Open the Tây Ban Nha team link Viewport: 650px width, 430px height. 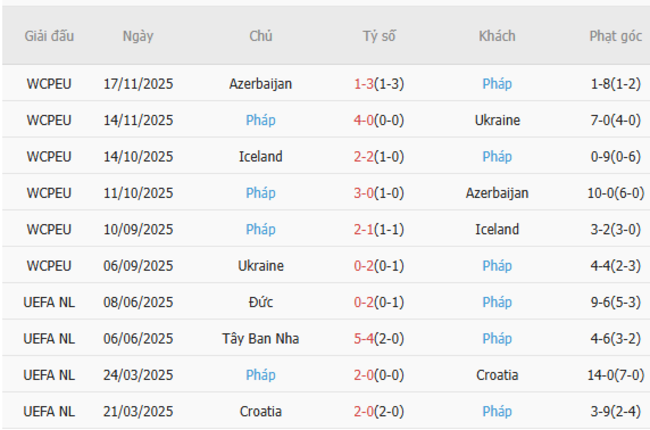click(261, 339)
